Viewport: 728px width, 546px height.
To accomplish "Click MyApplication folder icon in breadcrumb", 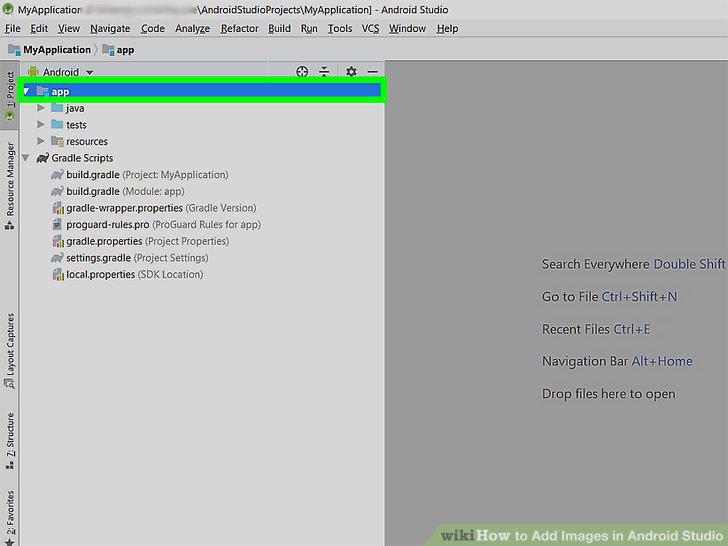I will click(x=14, y=50).
